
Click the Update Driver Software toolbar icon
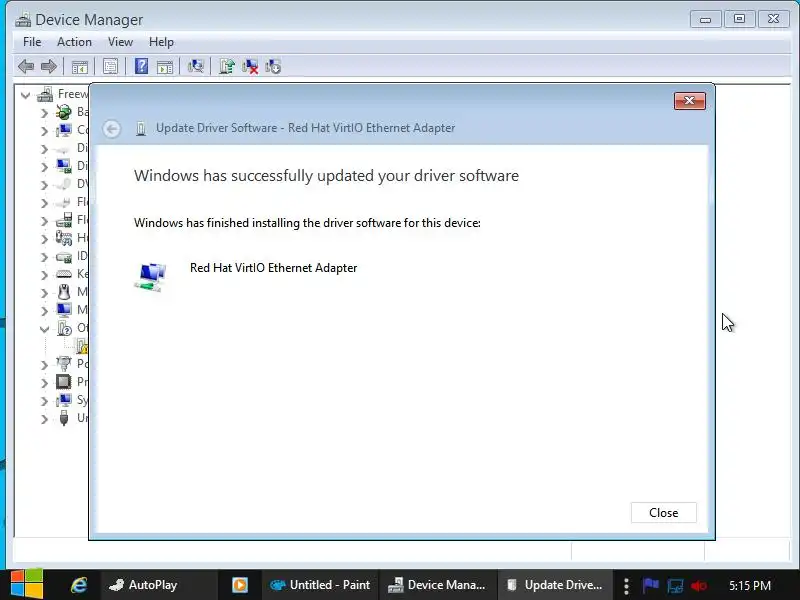tap(227, 66)
